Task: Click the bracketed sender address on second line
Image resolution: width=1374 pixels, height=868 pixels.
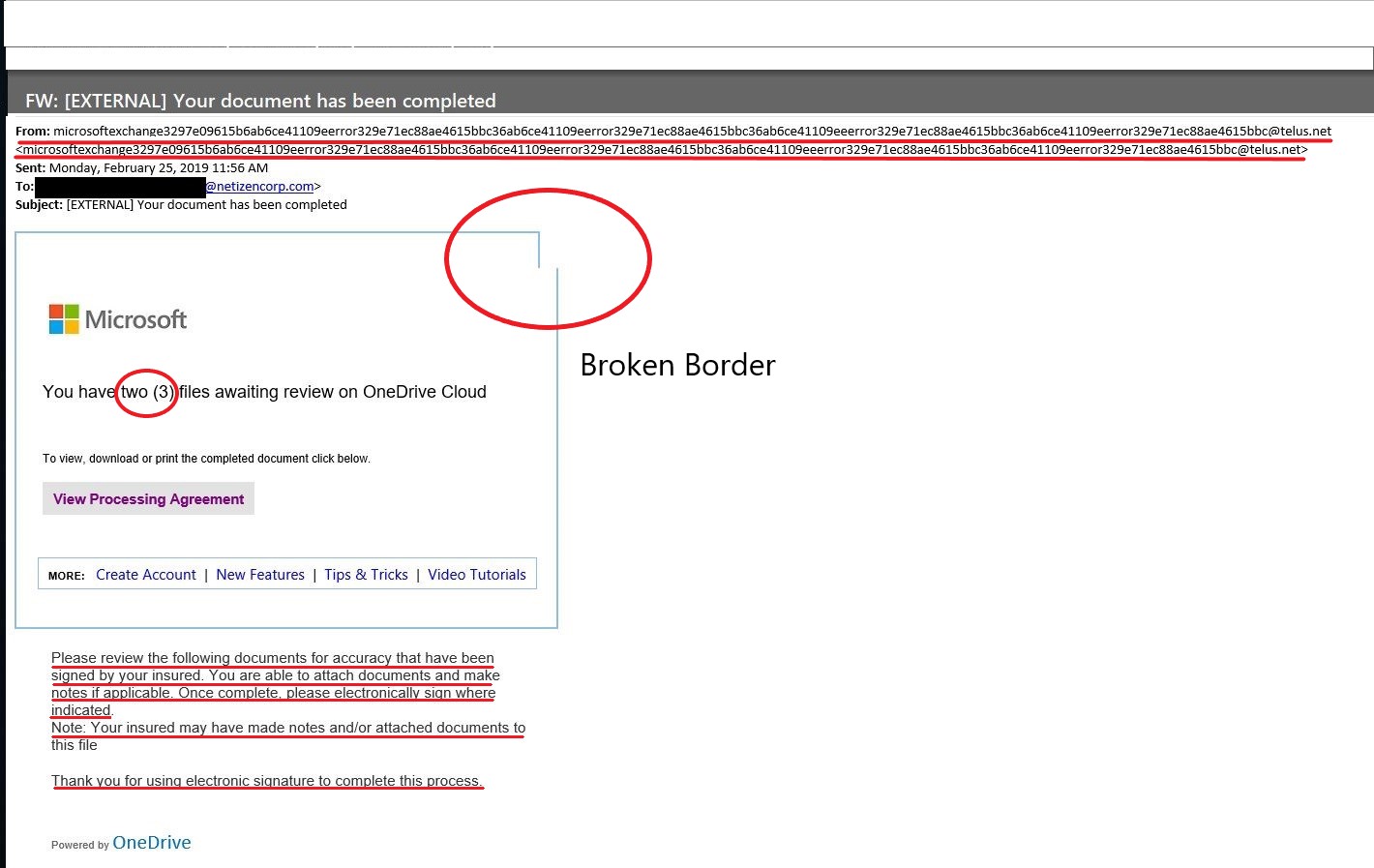Action: pyautogui.click(x=661, y=150)
